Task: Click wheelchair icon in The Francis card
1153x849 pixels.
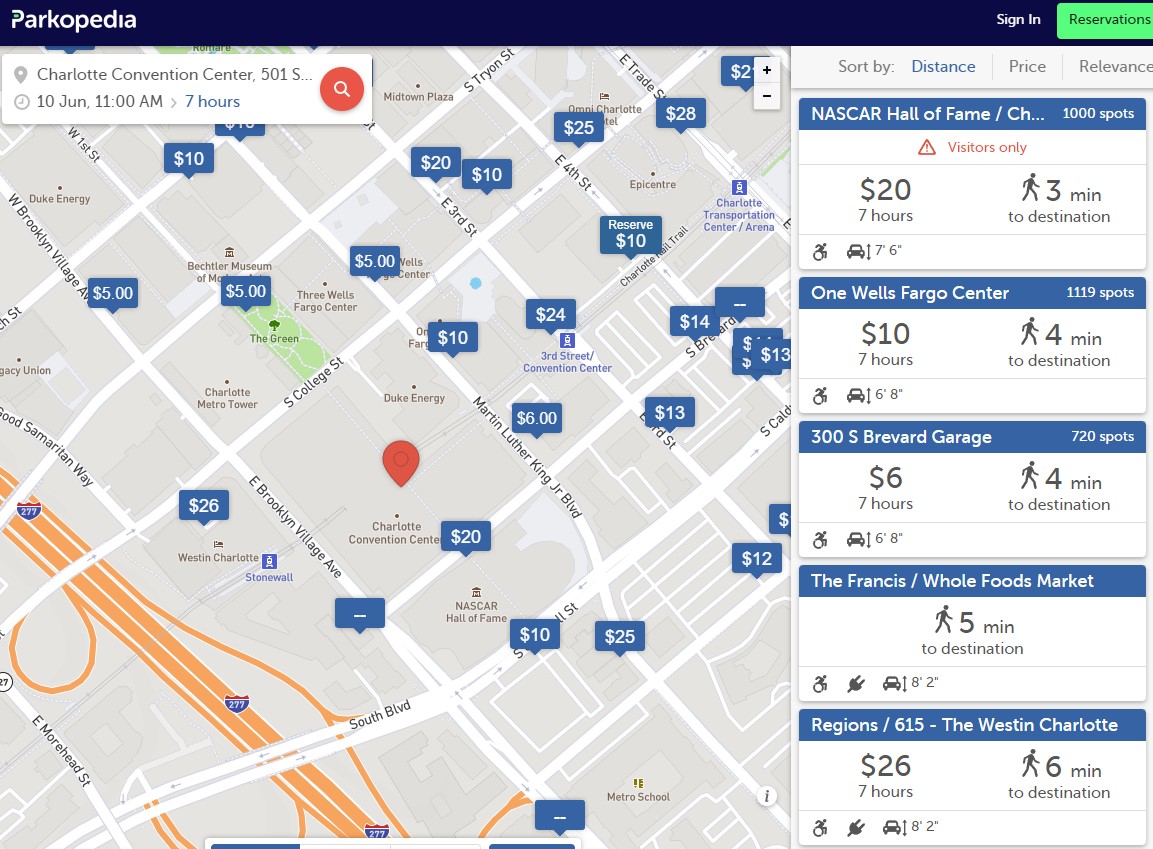Action: [820, 684]
